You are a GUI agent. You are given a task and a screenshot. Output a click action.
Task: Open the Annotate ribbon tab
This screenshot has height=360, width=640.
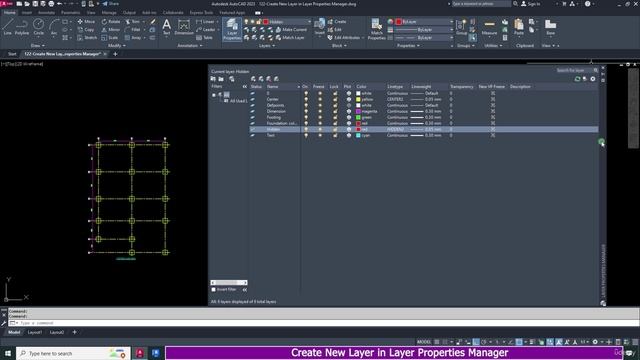[x=46, y=13]
